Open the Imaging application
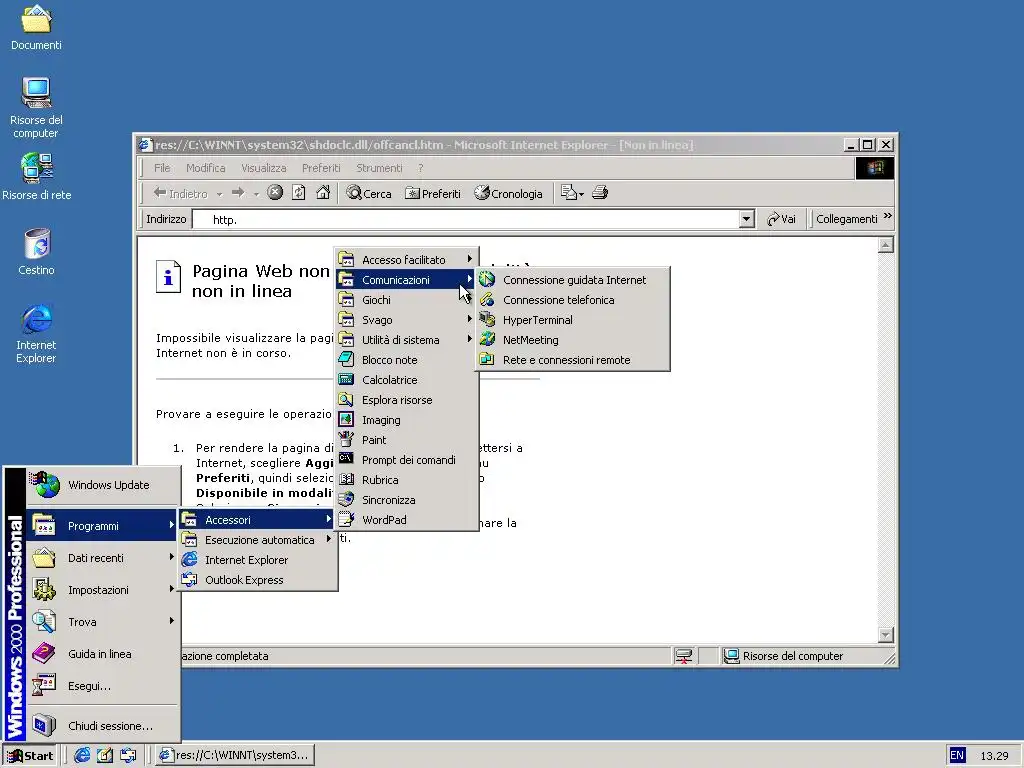The height and width of the screenshot is (768, 1024). pos(406,420)
